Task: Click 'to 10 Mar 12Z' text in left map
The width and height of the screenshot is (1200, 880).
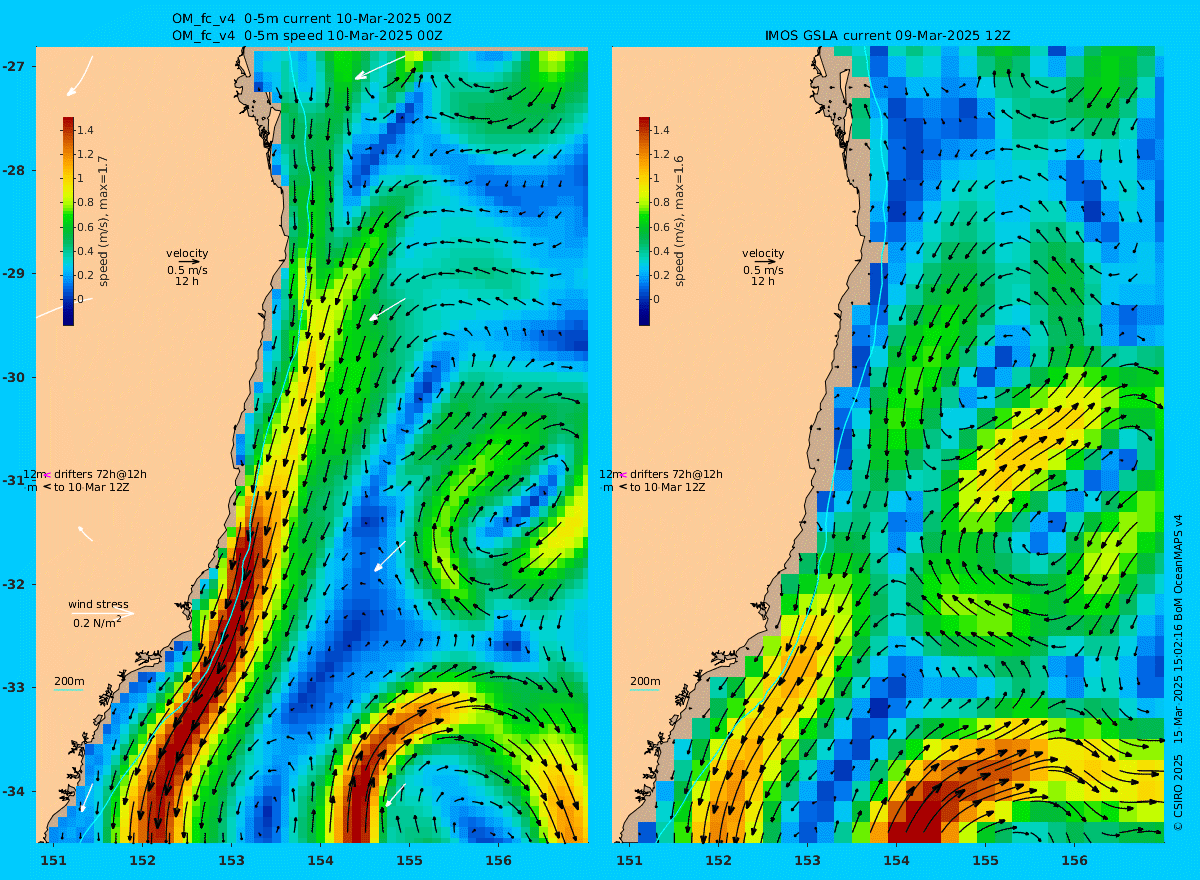Action: point(92,487)
